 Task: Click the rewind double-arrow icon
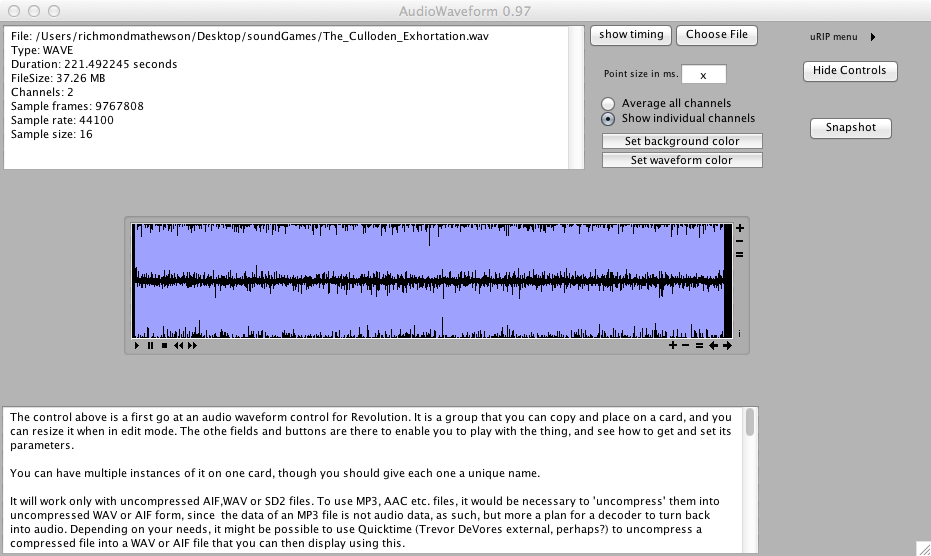click(x=179, y=346)
